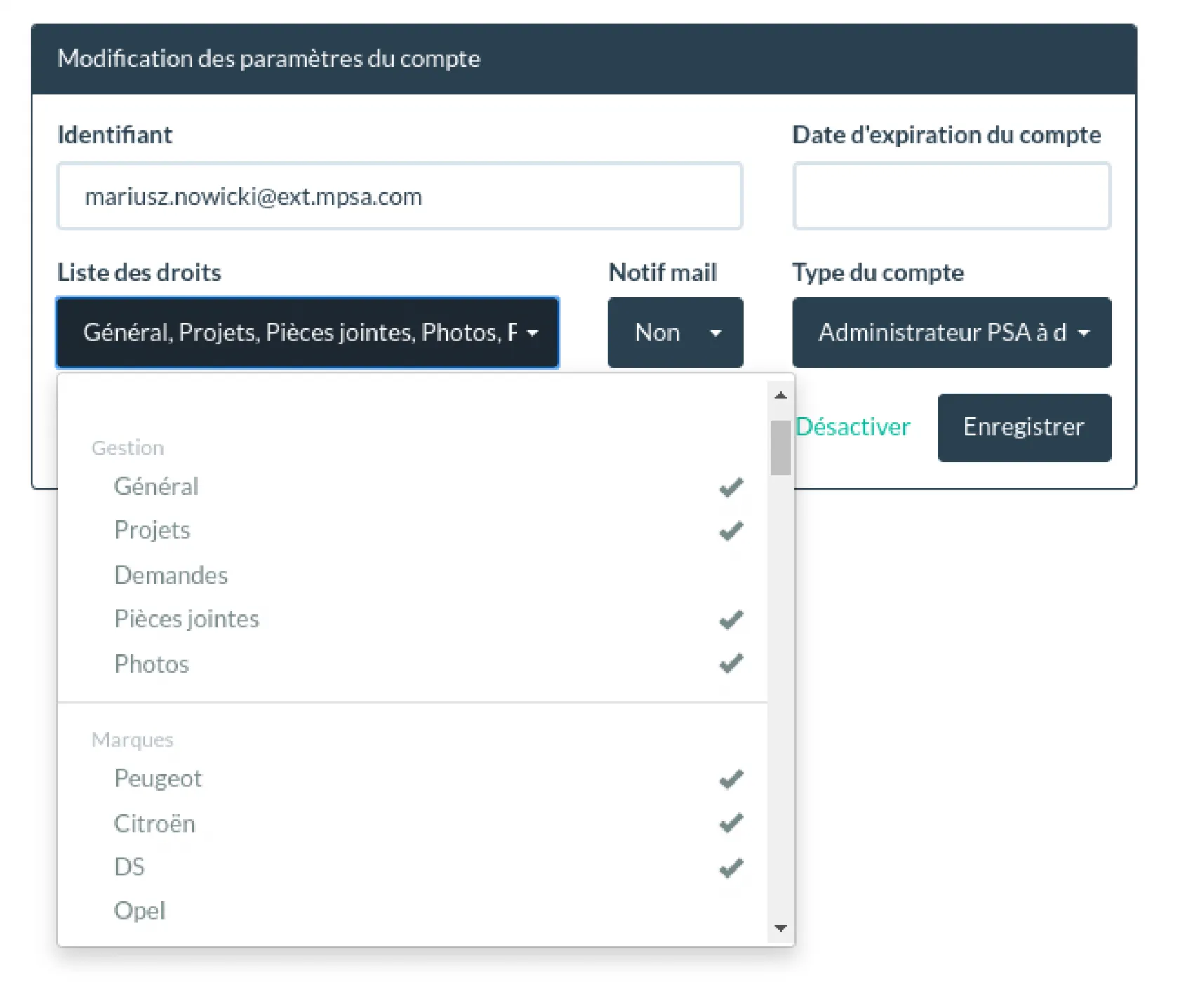
Task: Click the checkmark next to Peugeot
Action: tap(731, 779)
